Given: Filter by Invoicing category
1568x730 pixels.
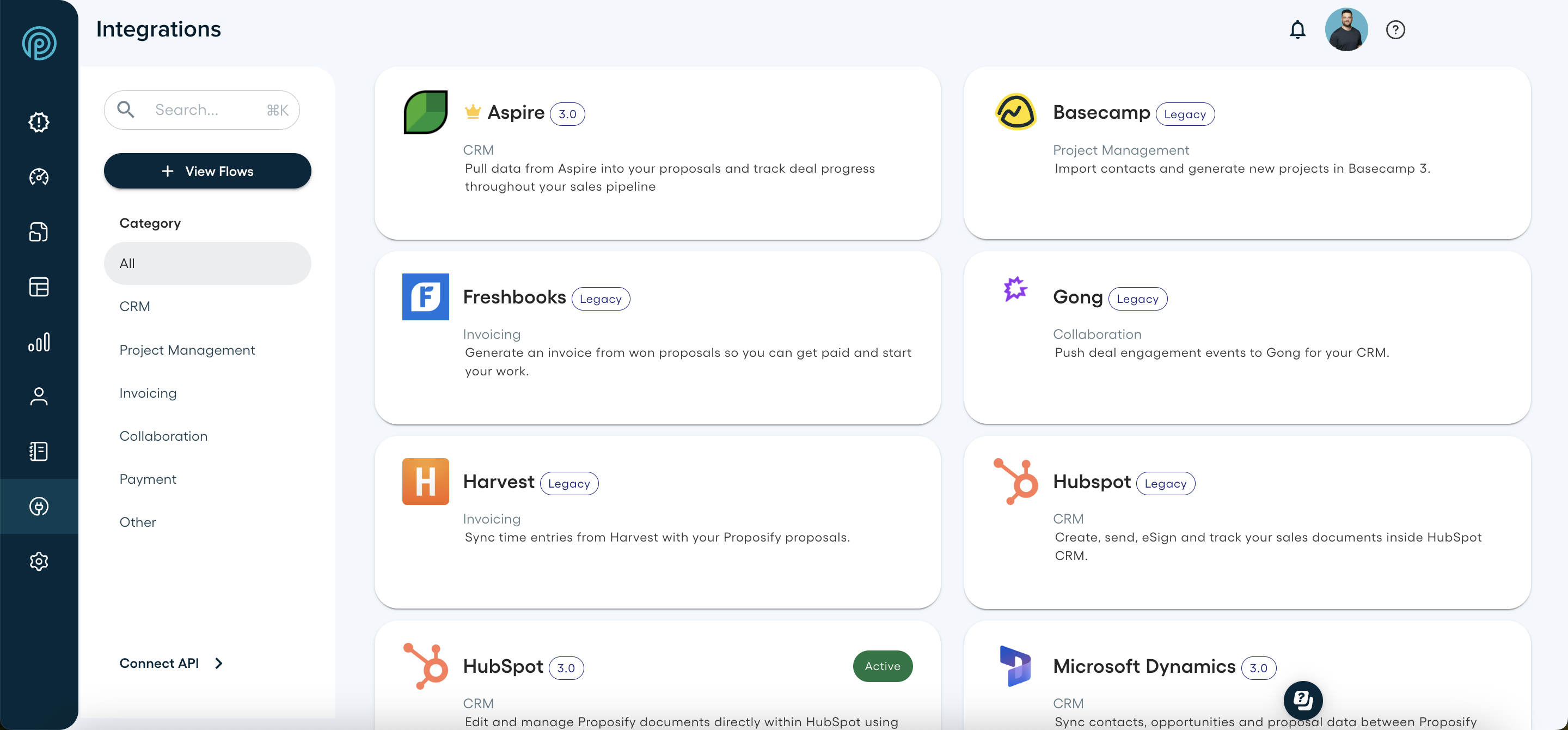Looking at the screenshot, I should [148, 393].
